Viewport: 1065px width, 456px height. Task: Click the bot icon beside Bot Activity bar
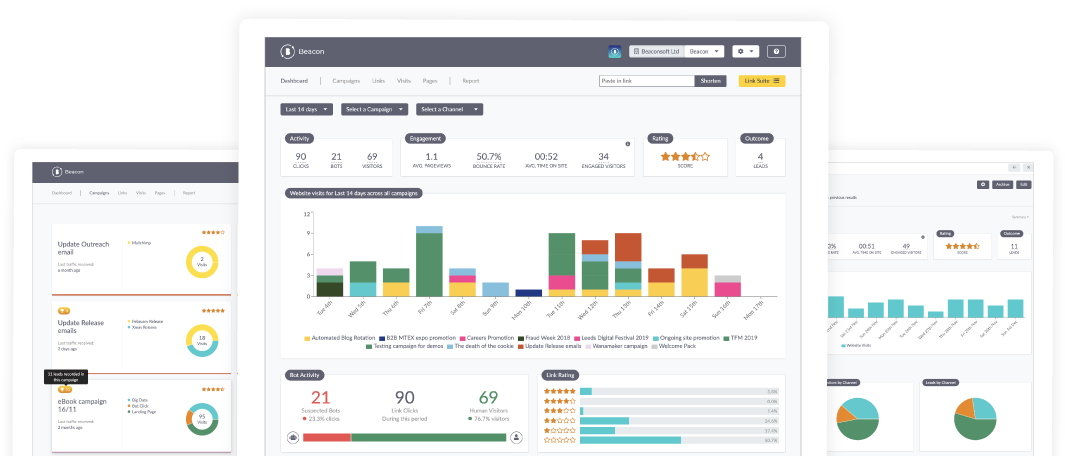[x=293, y=437]
